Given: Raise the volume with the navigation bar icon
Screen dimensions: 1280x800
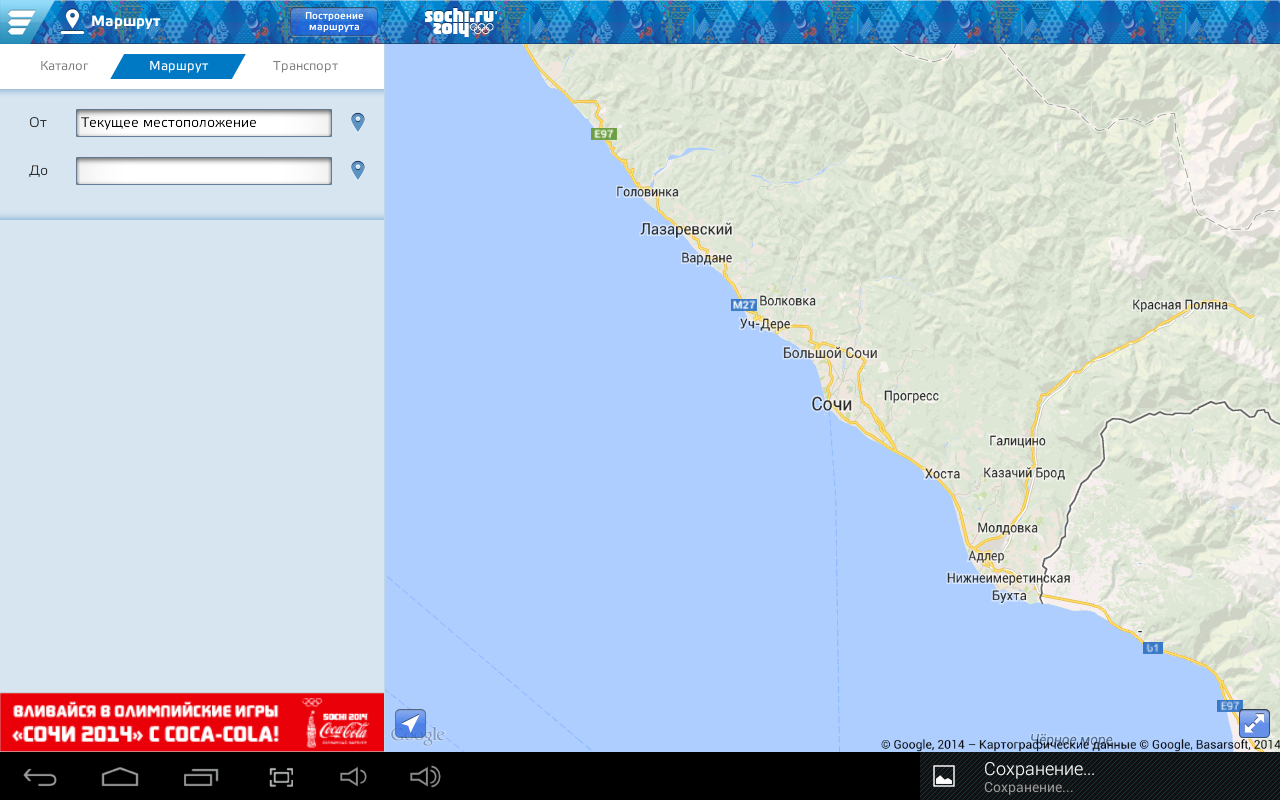Looking at the screenshot, I should pos(425,777).
